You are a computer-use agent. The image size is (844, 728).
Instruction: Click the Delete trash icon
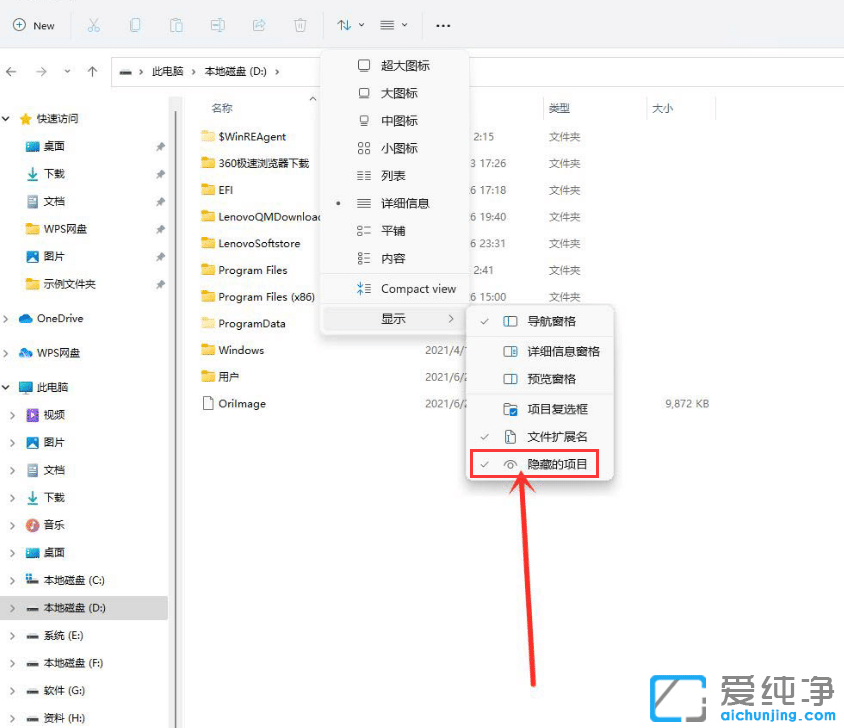[300, 25]
